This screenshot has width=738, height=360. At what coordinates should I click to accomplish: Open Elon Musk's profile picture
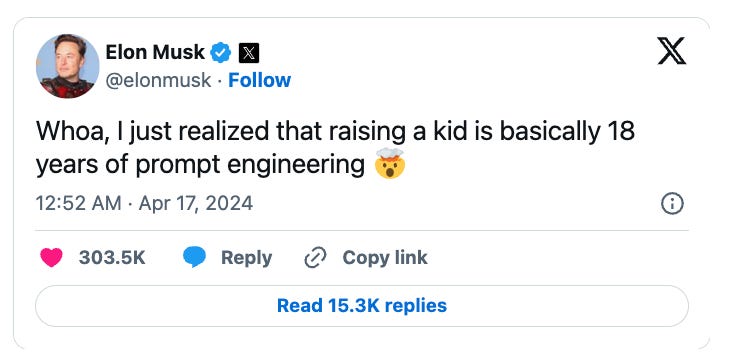click(x=68, y=66)
